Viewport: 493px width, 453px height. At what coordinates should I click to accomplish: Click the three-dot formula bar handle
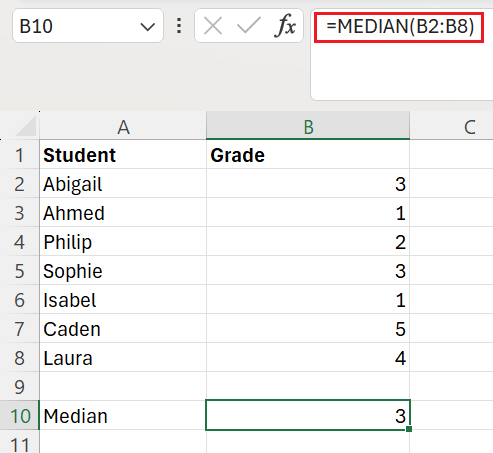179,26
